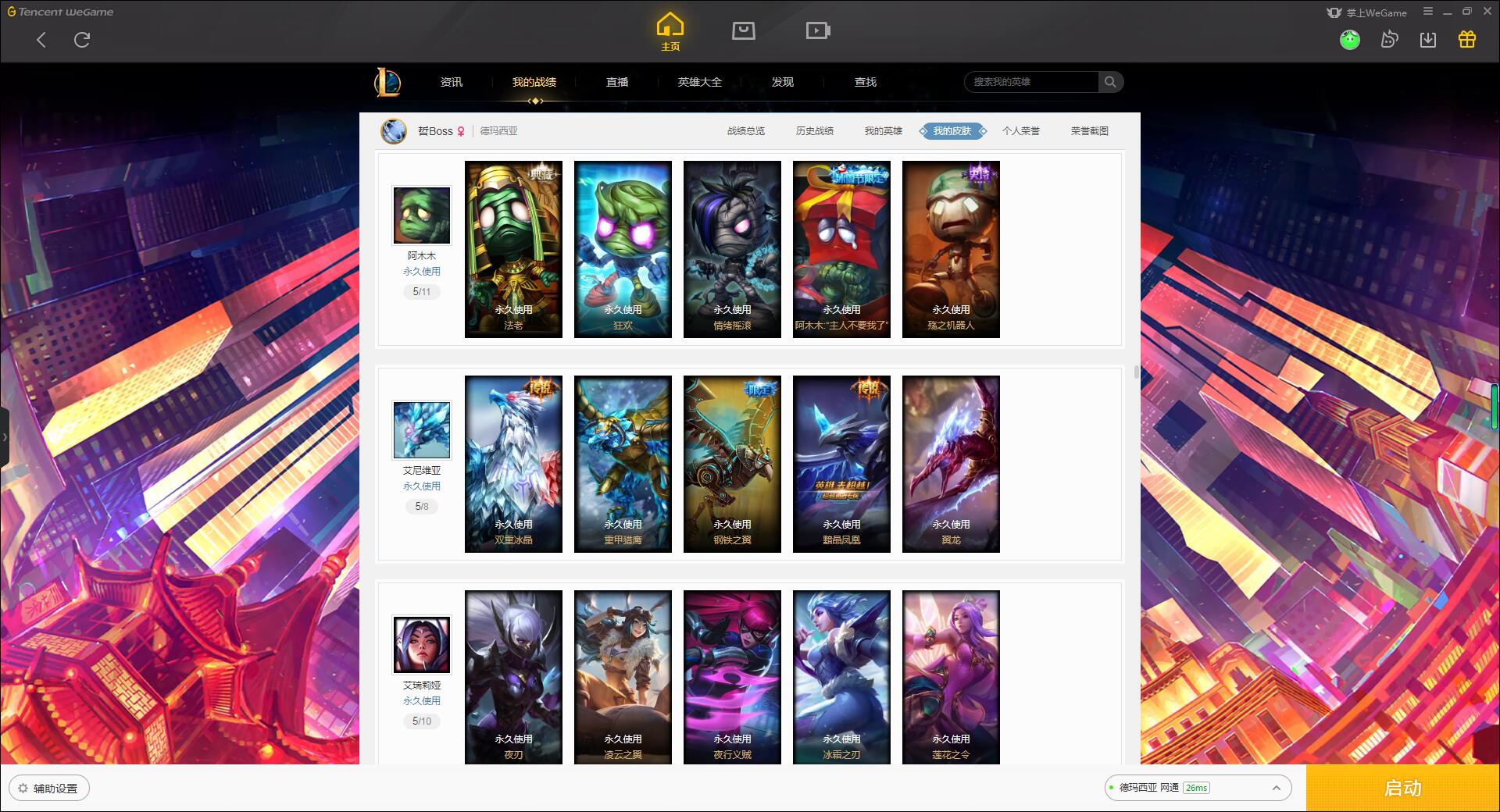1500x812 pixels.
Task: Open the replay/share icon near avatar
Action: pyautogui.click(x=1389, y=39)
